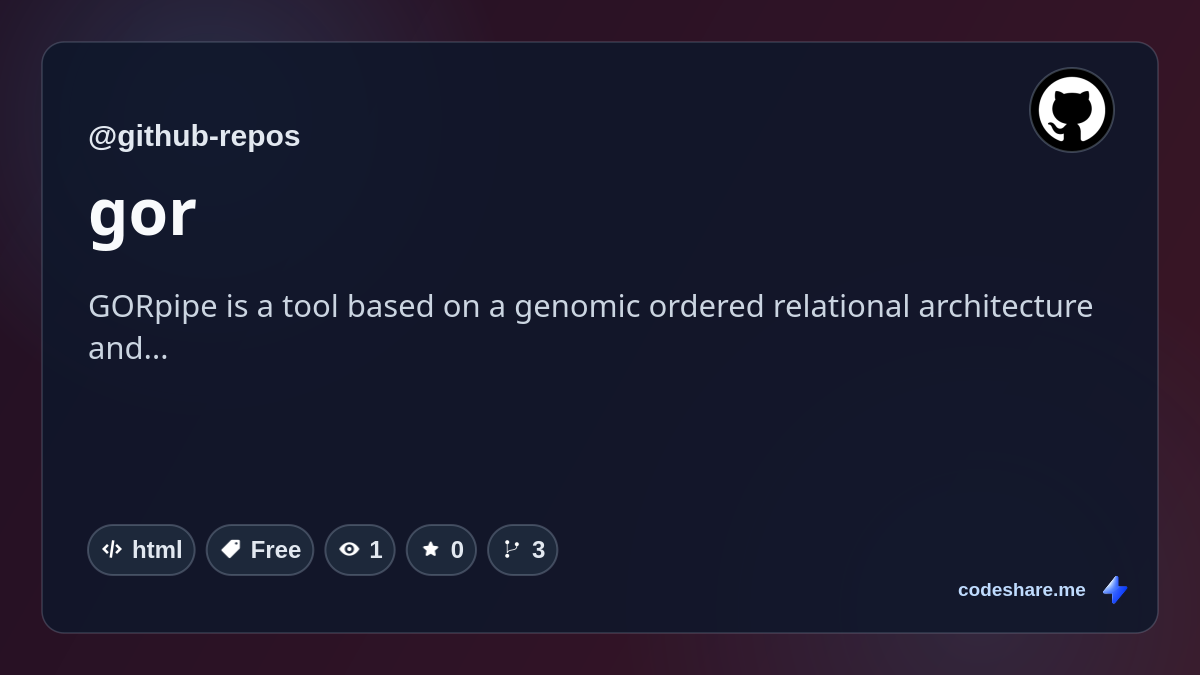Visit the codeshare.me link
1200x675 pixels.
(x=1022, y=590)
